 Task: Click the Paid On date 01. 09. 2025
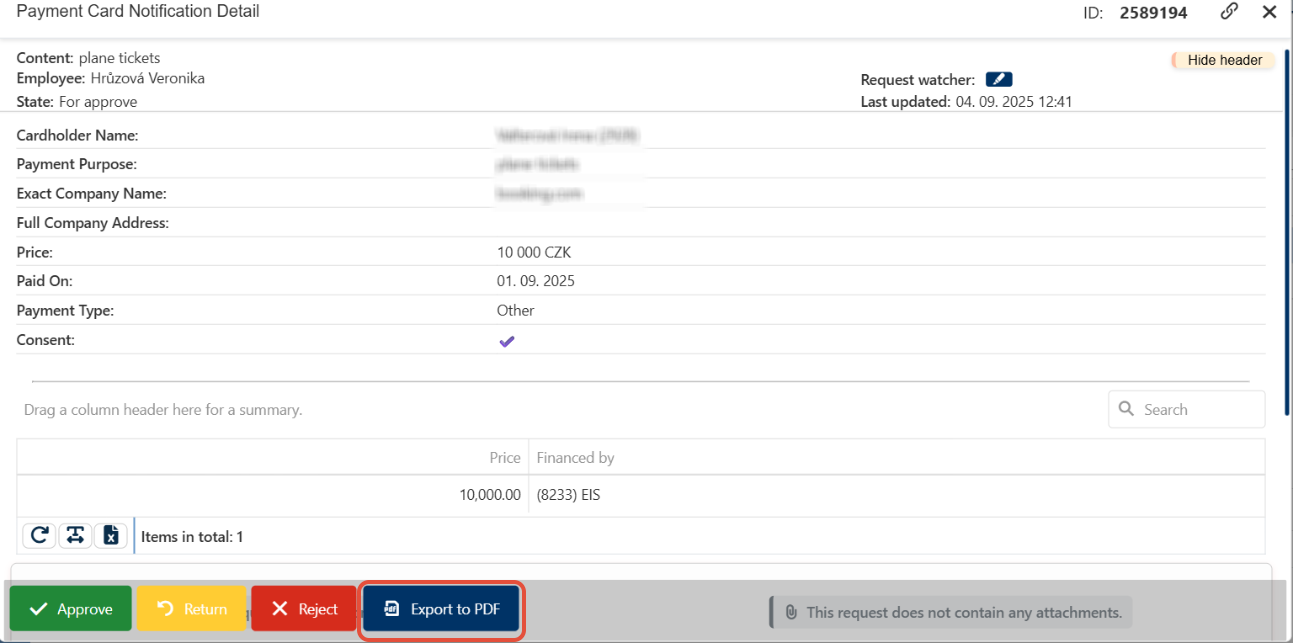point(536,282)
